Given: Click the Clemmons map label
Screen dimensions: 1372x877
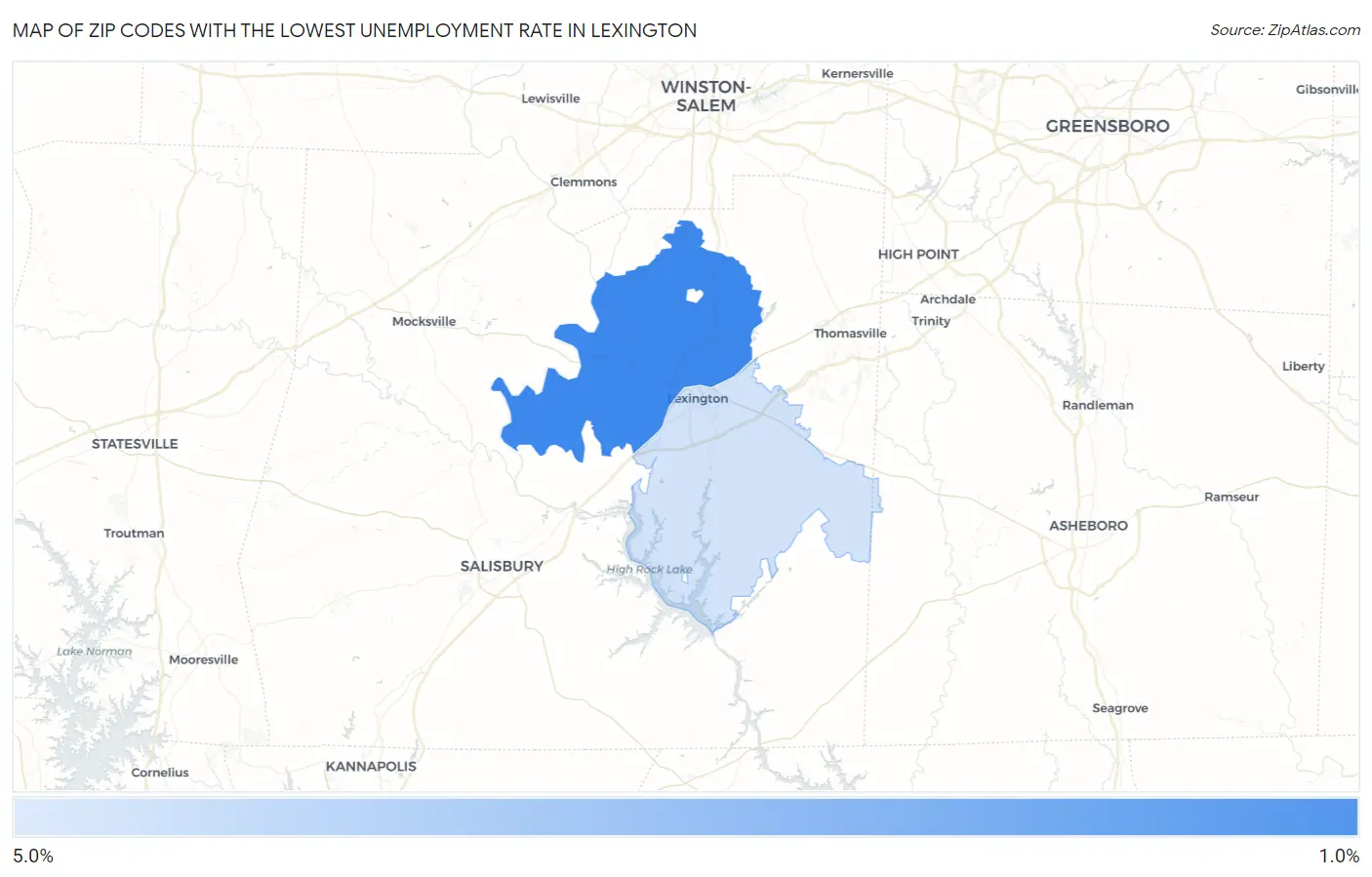Looking at the screenshot, I should tap(584, 181).
